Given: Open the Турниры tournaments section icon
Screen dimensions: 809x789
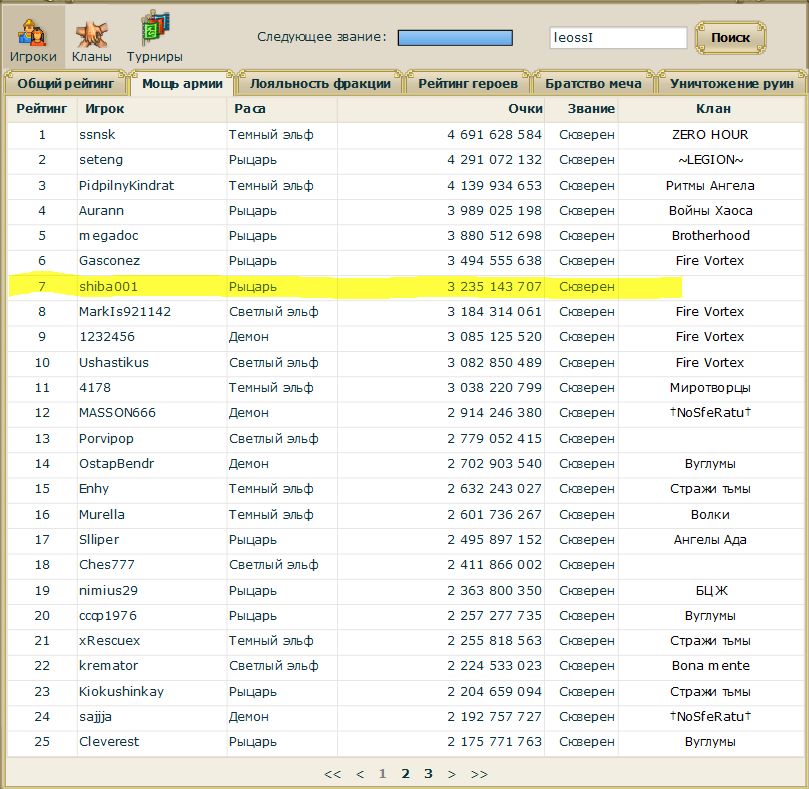Looking at the screenshot, I should [154, 35].
